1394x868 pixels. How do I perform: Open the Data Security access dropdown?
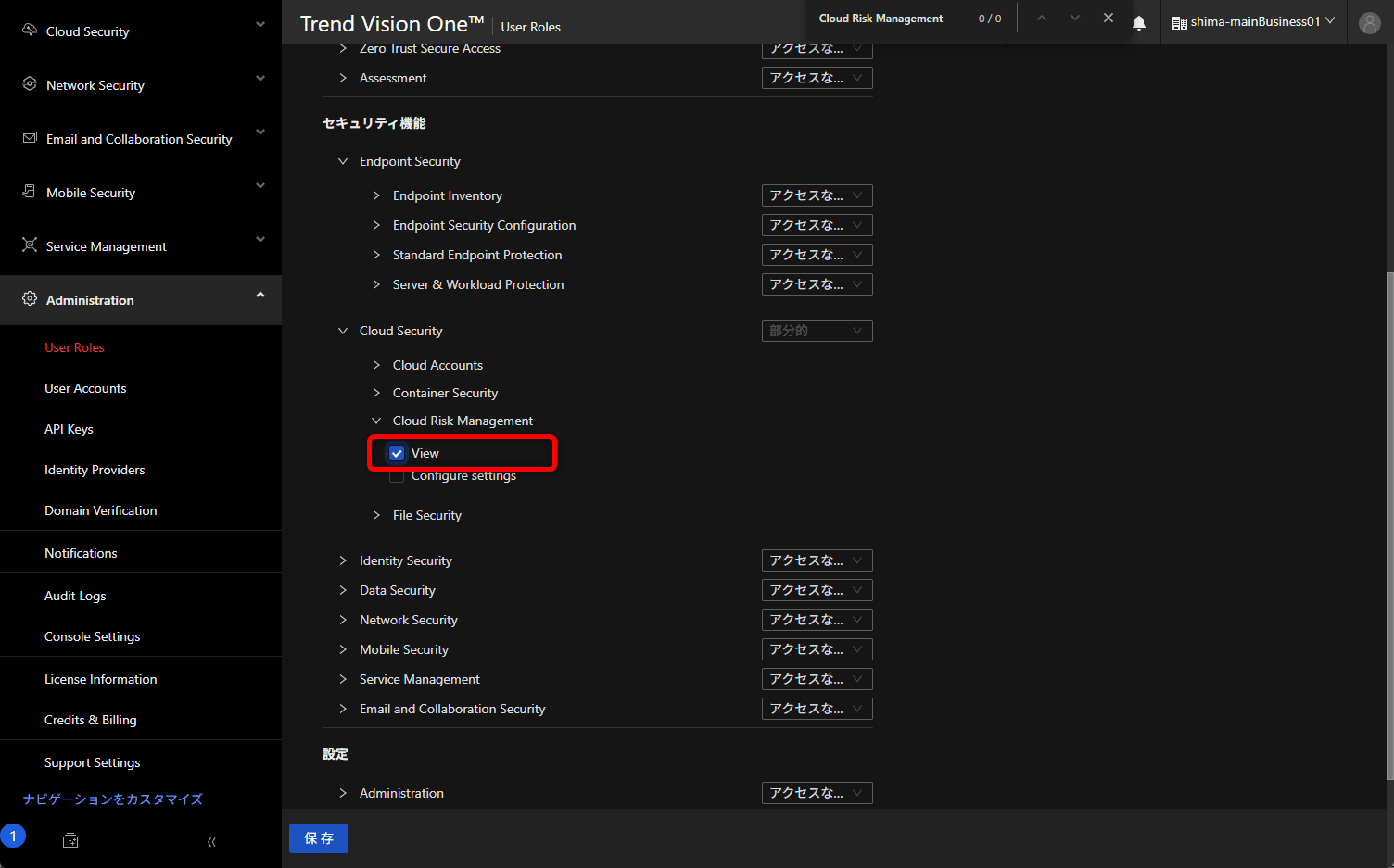pyautogui.click(x=817, y=590)
